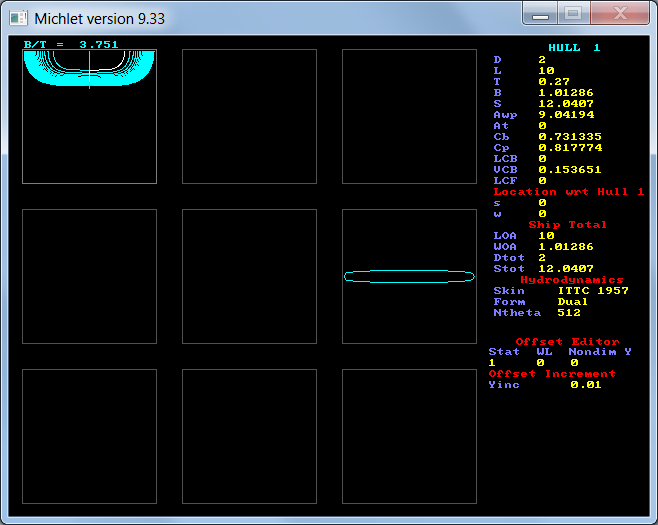Screen dimensions: 658x525
Task: Close the Michlet version 9.33 window
Action: point(616,15)
